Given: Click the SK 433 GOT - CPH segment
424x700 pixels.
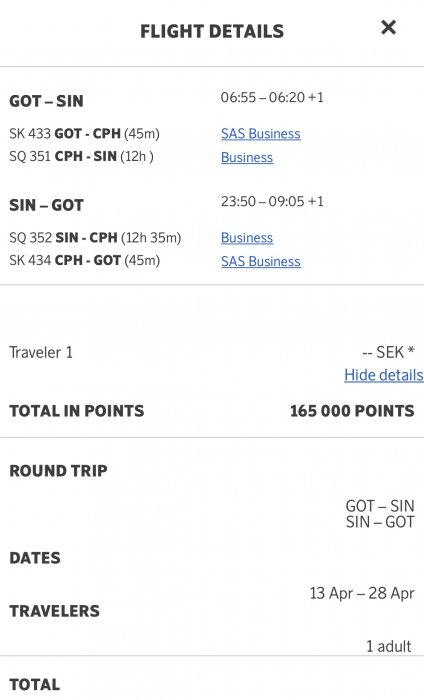Looking at the screenshot, I should click(x=84, y=133).
